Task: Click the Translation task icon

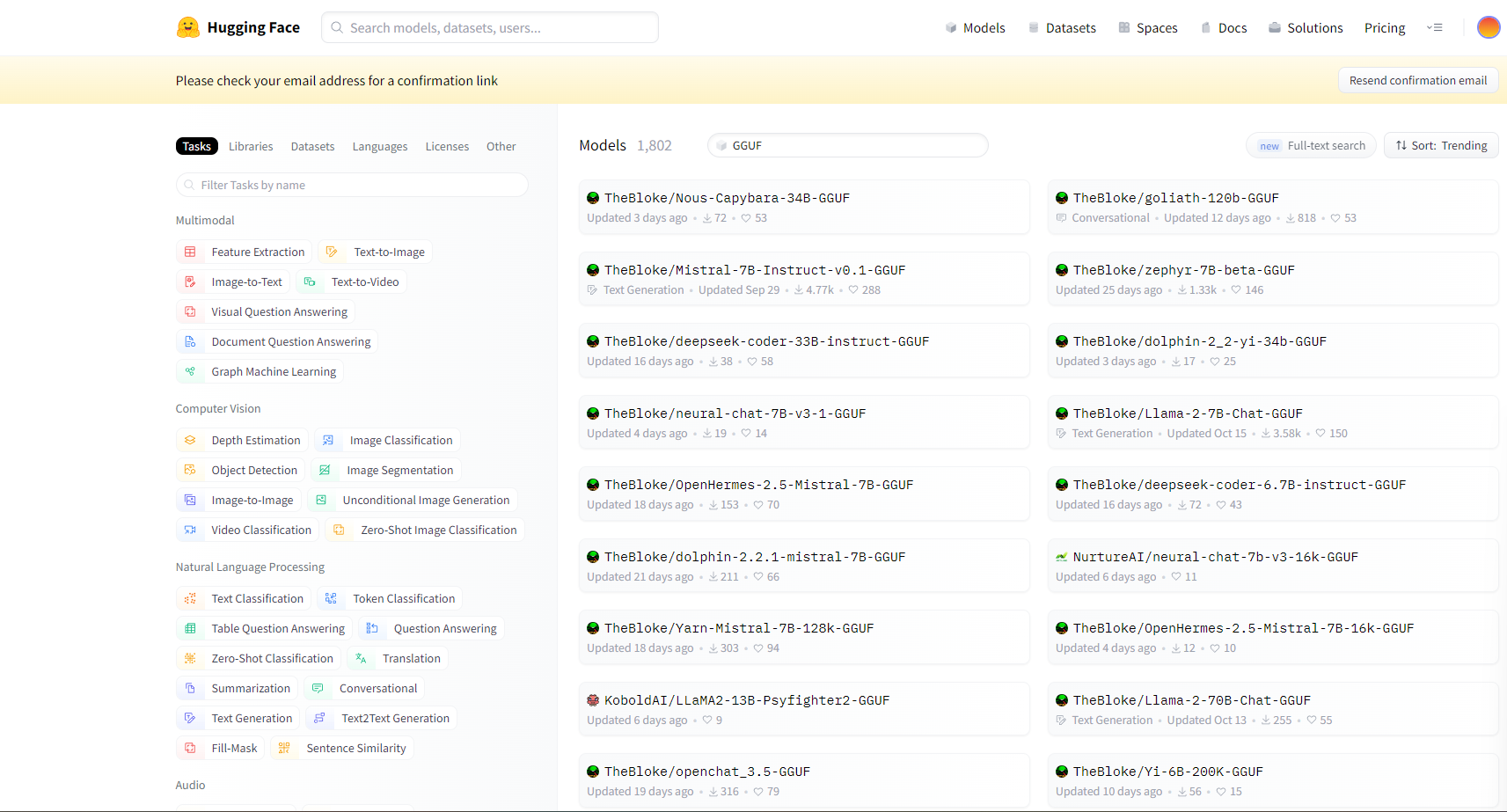Action: [361, 658]
